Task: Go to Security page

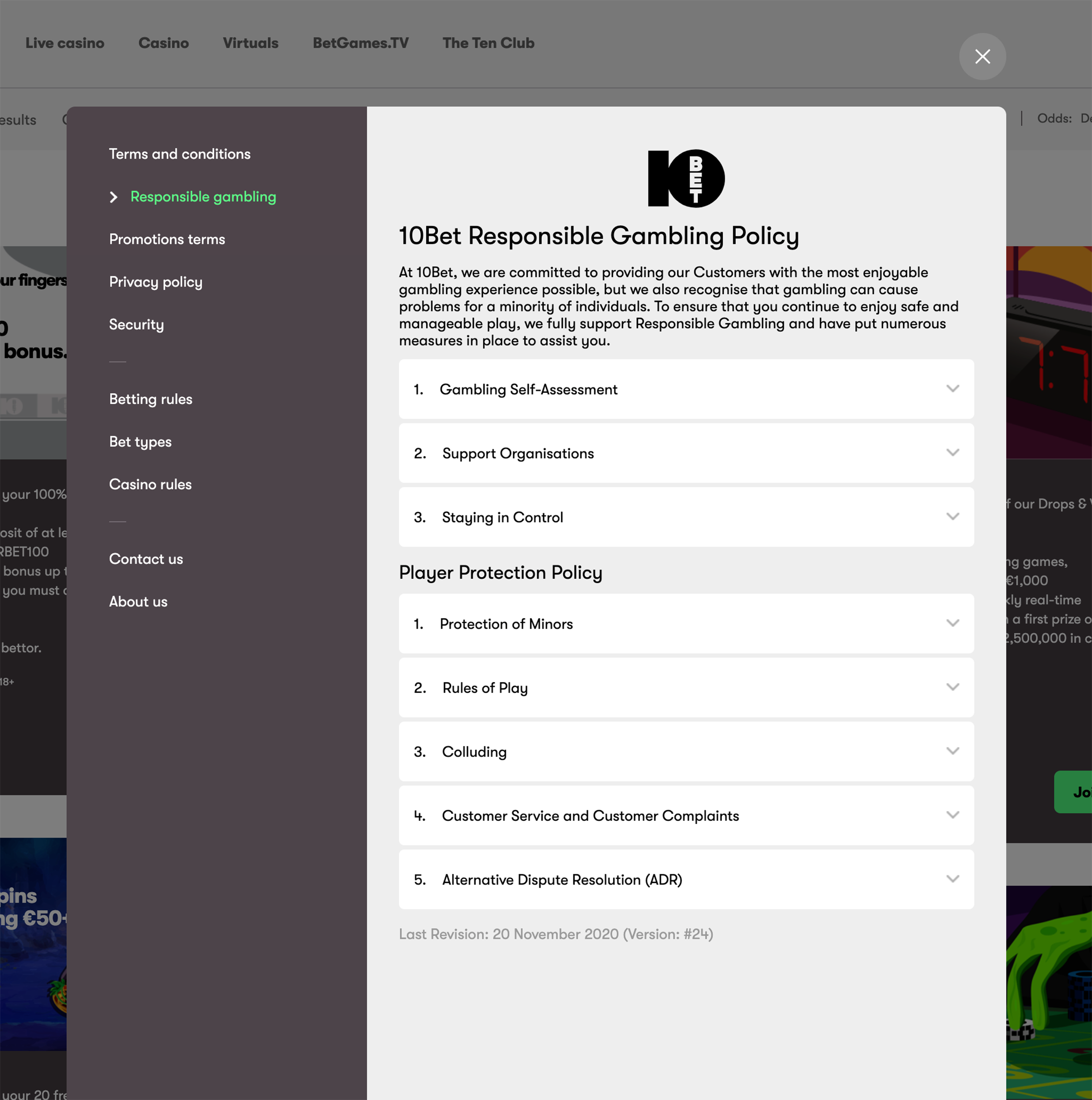Action: 136,324
